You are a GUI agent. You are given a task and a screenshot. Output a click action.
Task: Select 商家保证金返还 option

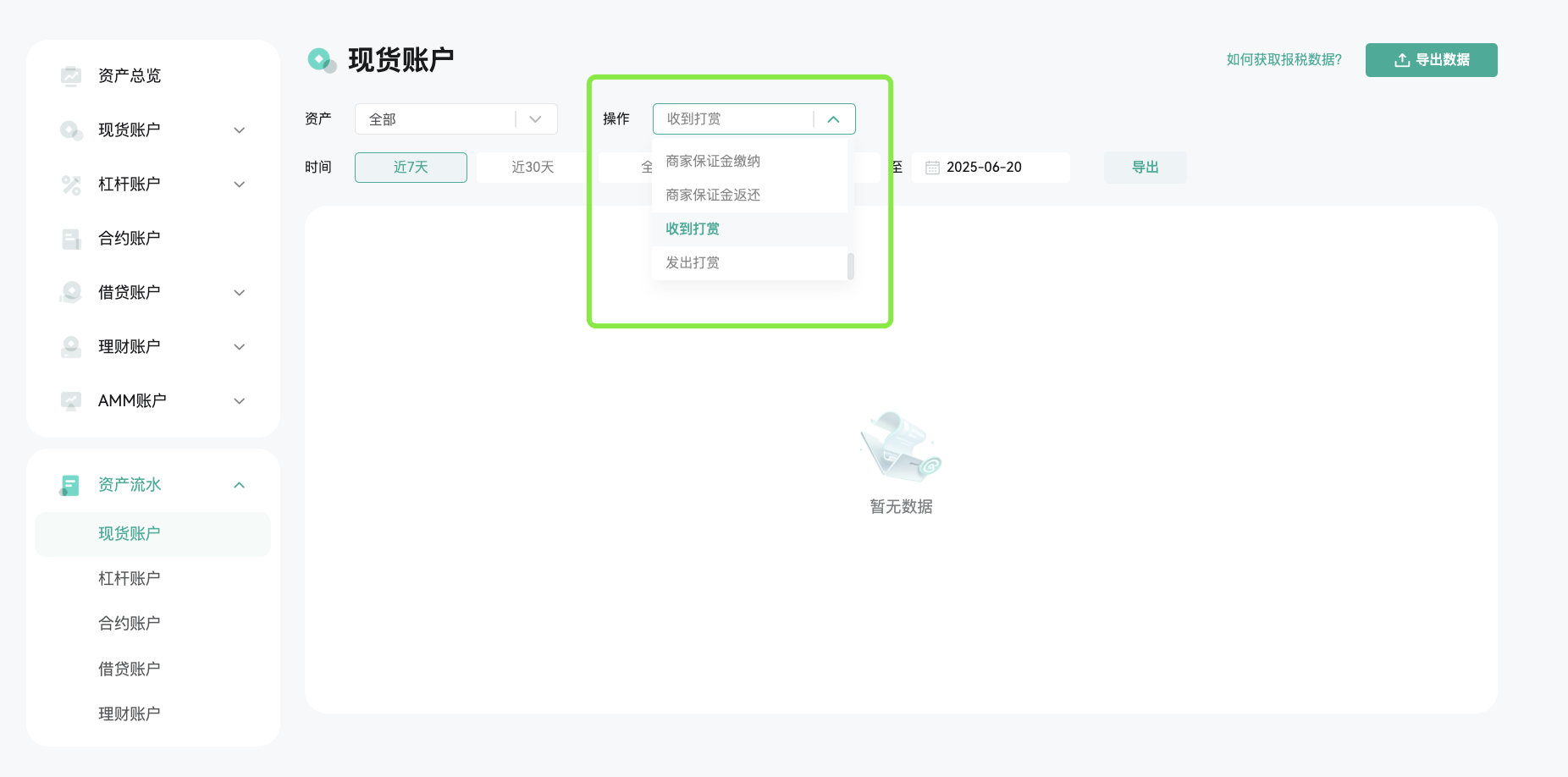(749, 196)
